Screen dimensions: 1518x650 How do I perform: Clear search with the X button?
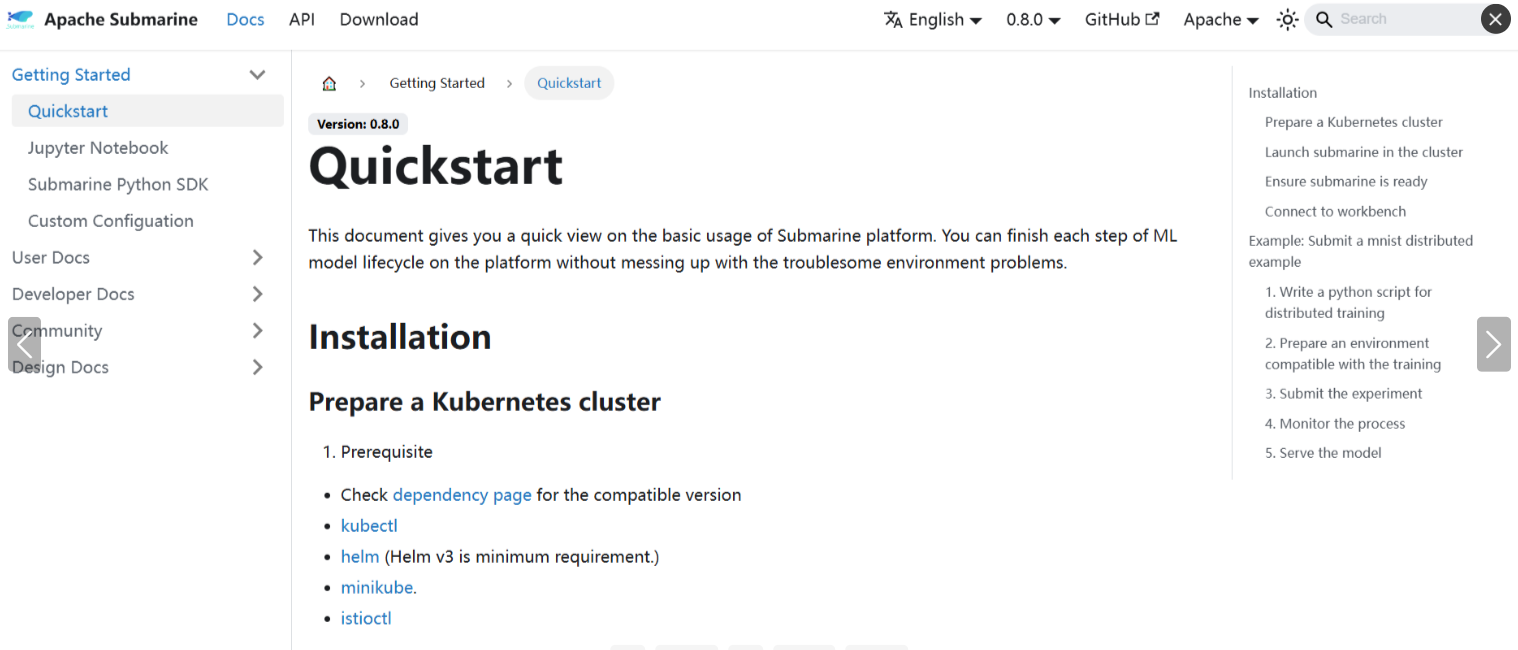[x=1495, y=19]
